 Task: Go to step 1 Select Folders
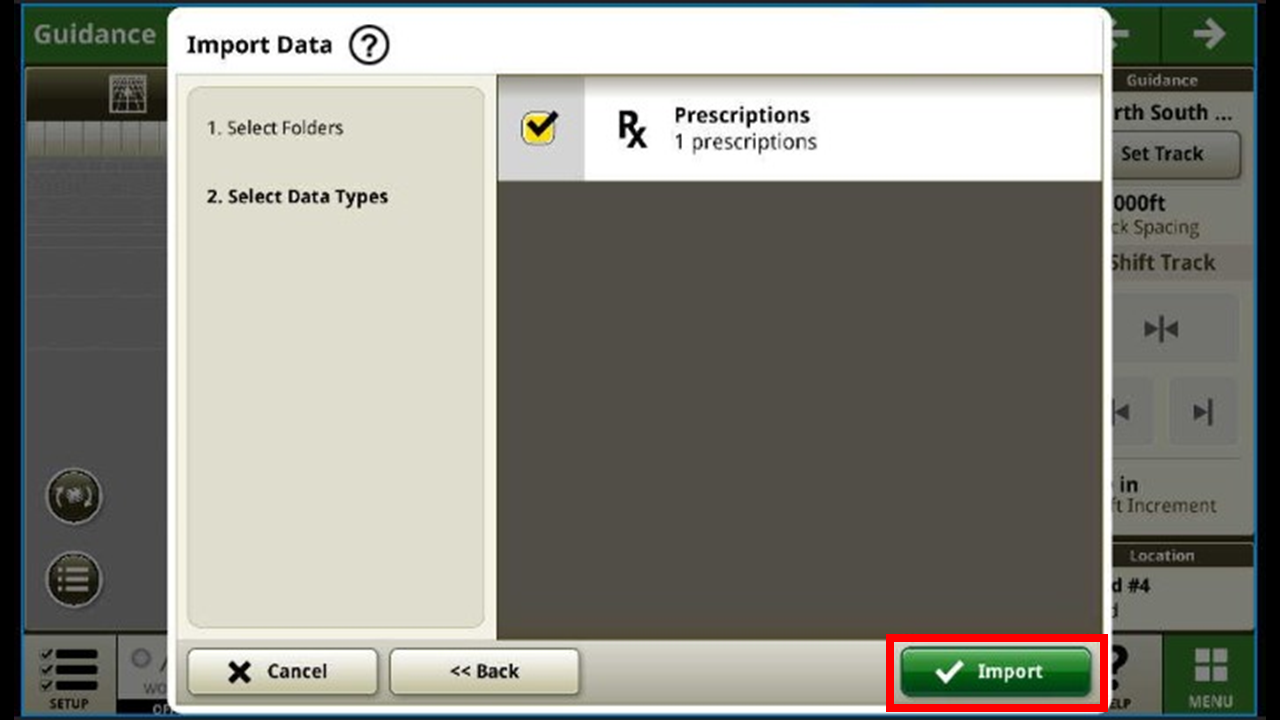click(x=275, y=128)
